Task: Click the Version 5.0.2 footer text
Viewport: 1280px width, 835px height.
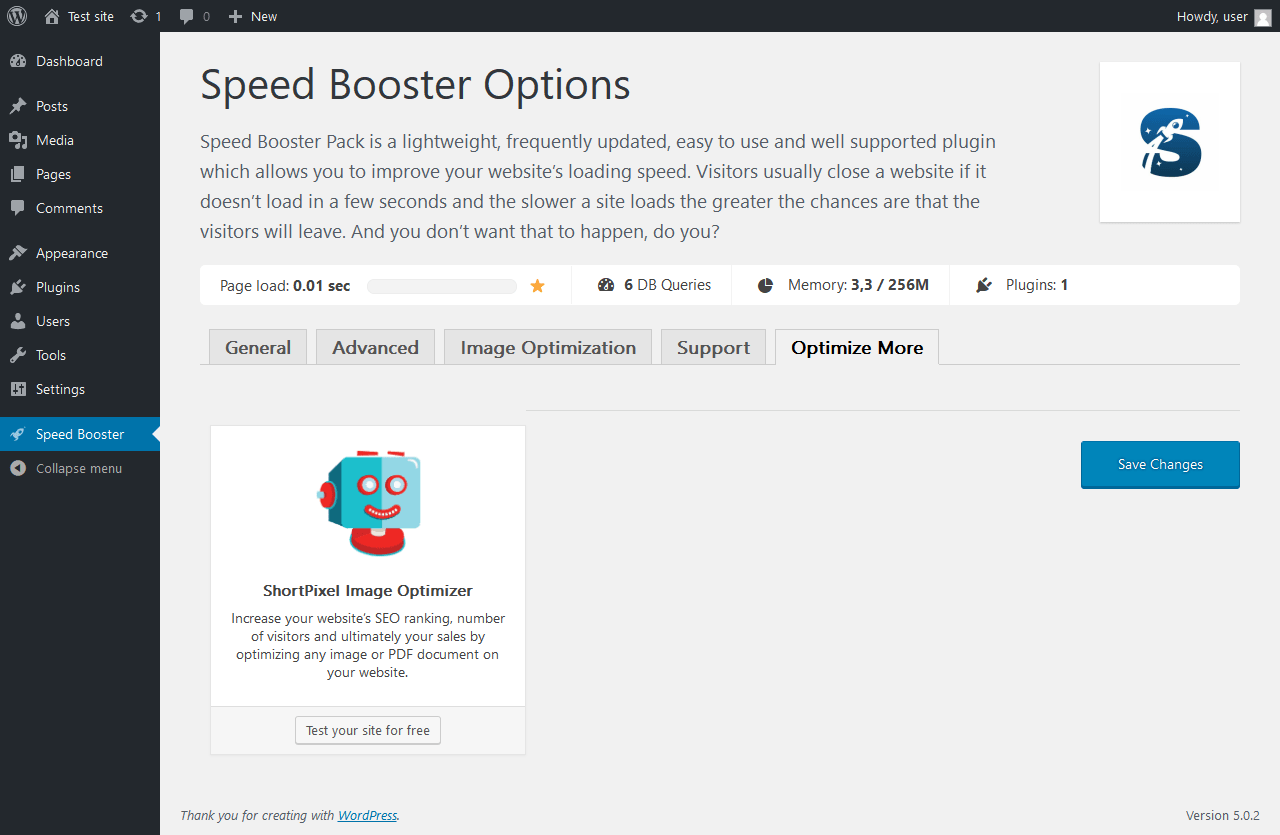Action: pyautogui.click(x=1223, y=815)
